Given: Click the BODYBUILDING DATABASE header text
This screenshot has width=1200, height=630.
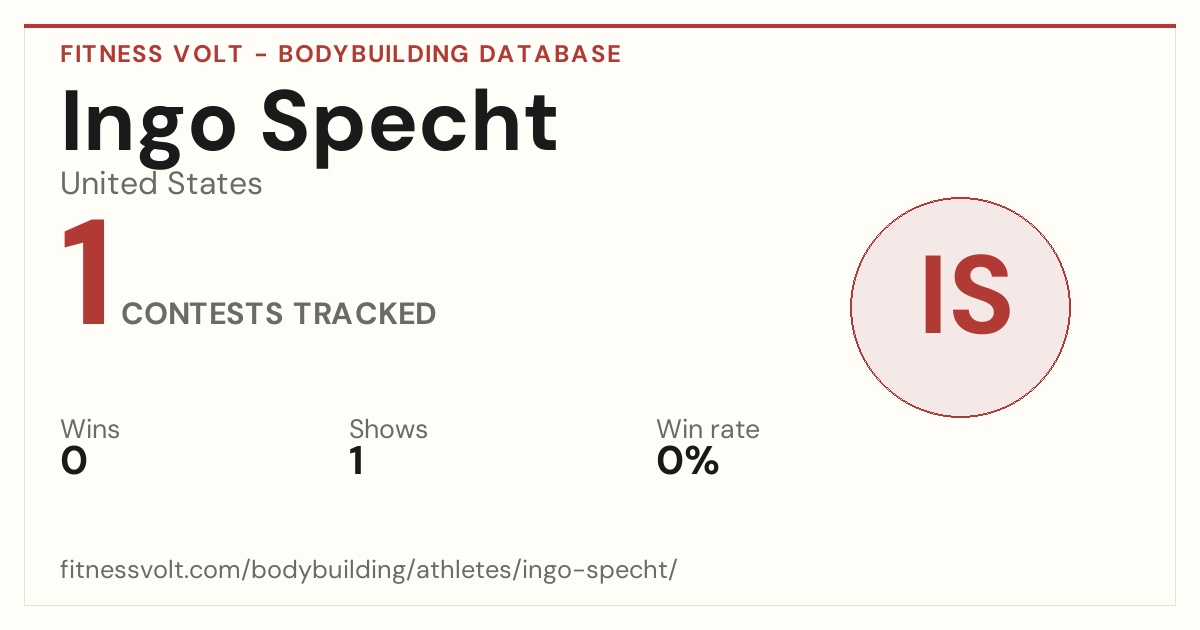Looking at the screenshot, I should [450, 54].
